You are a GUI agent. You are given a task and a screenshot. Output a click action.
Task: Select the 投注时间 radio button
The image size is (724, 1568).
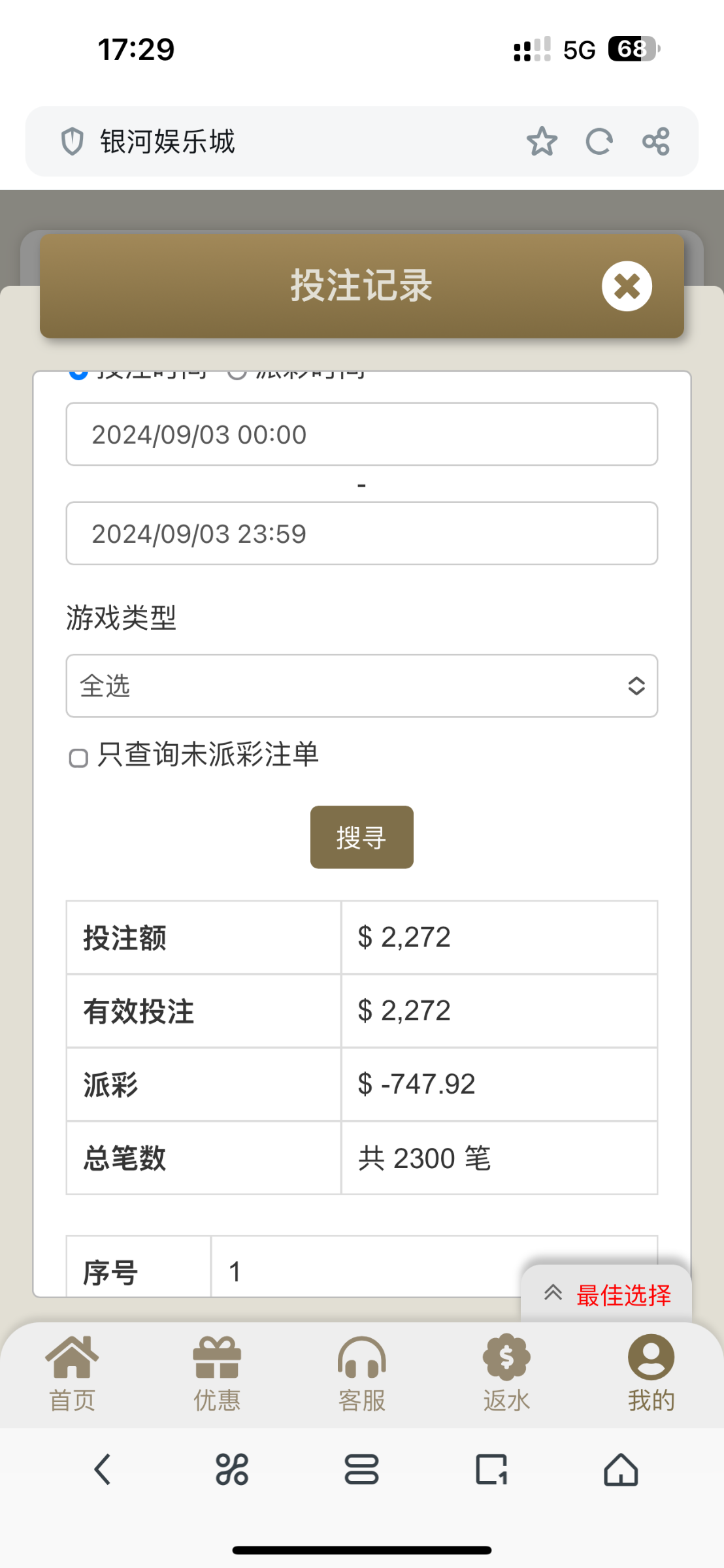coord(78,373)
